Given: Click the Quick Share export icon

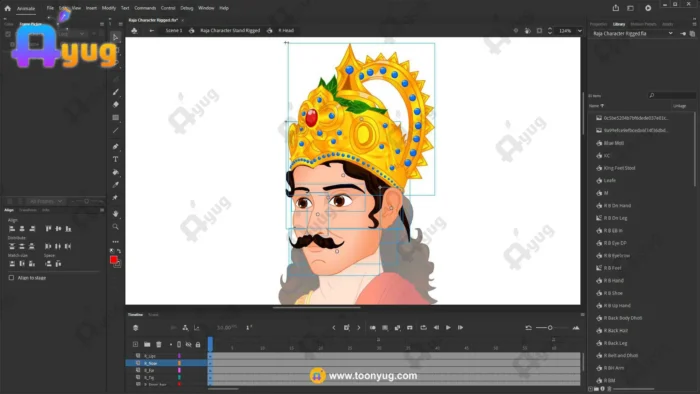Looking at the screenshot, I should [x=616, y=8].
